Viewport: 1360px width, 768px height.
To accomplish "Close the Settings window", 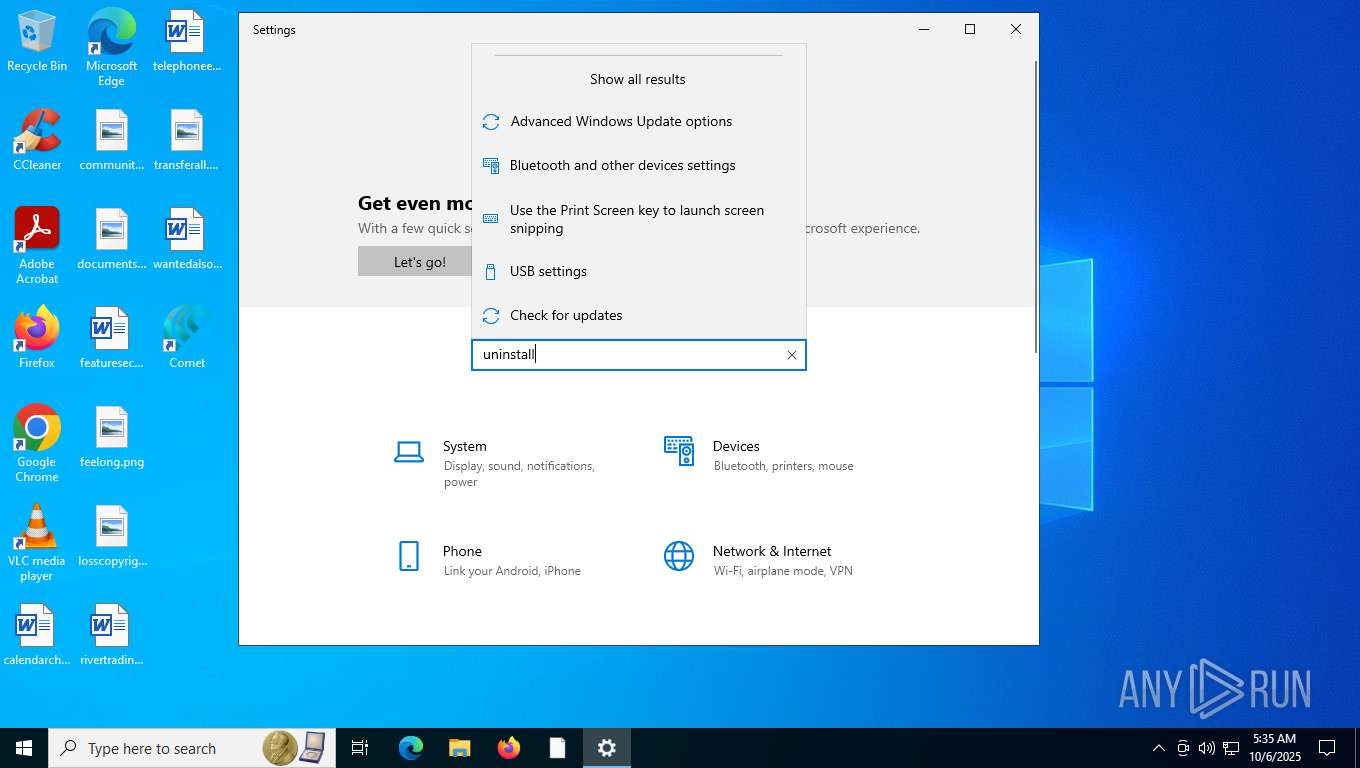I will (x=1015, y=30).
